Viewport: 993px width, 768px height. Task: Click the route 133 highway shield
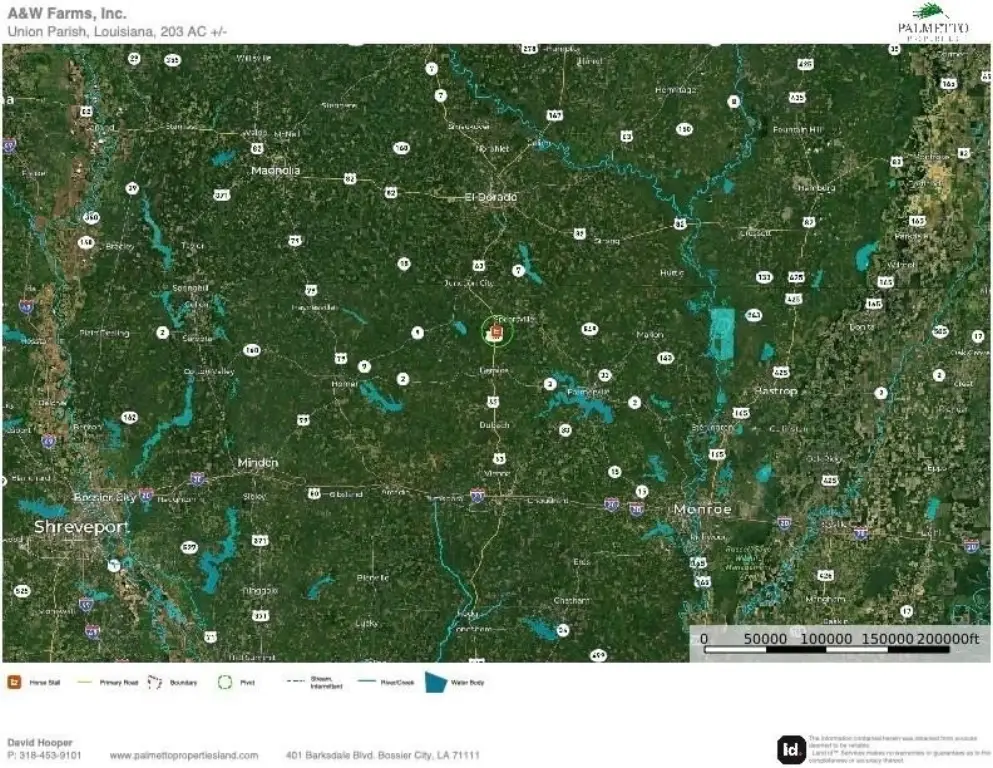pyautogui.click(x=764, y=277)
